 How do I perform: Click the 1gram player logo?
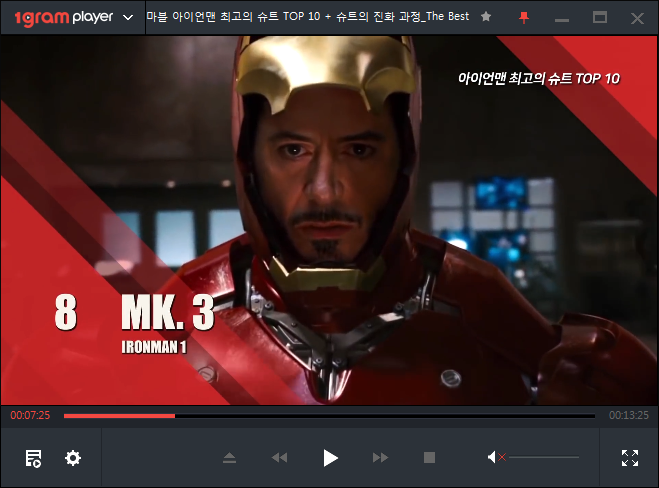63,18
